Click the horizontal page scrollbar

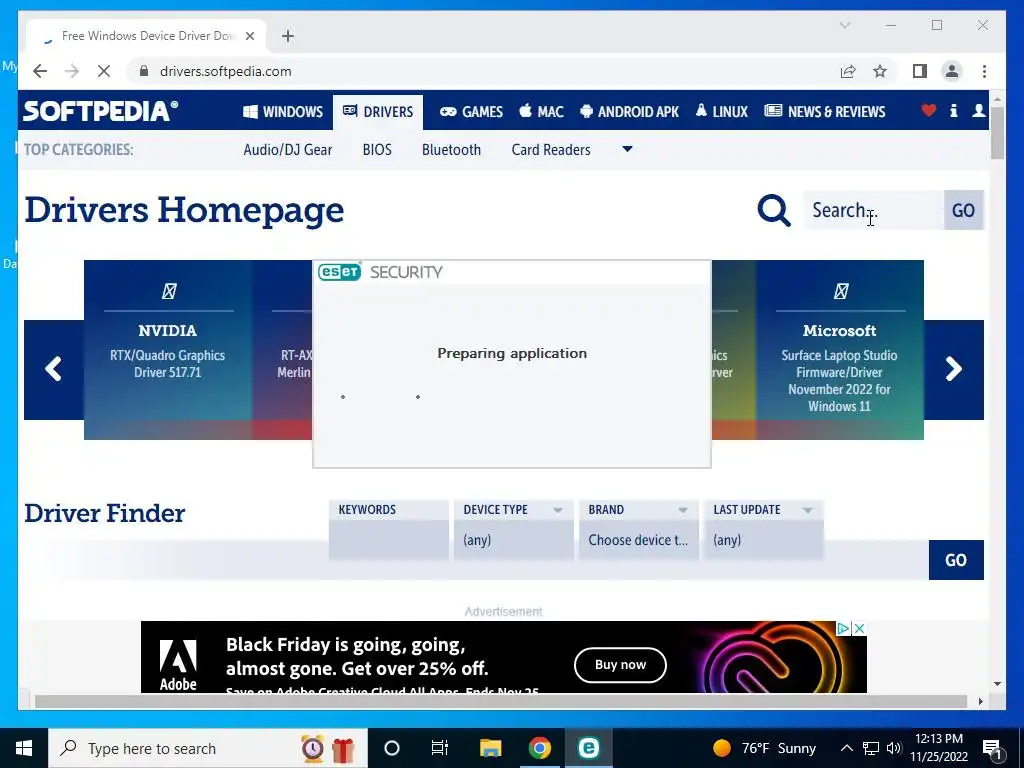coord(500,701)
